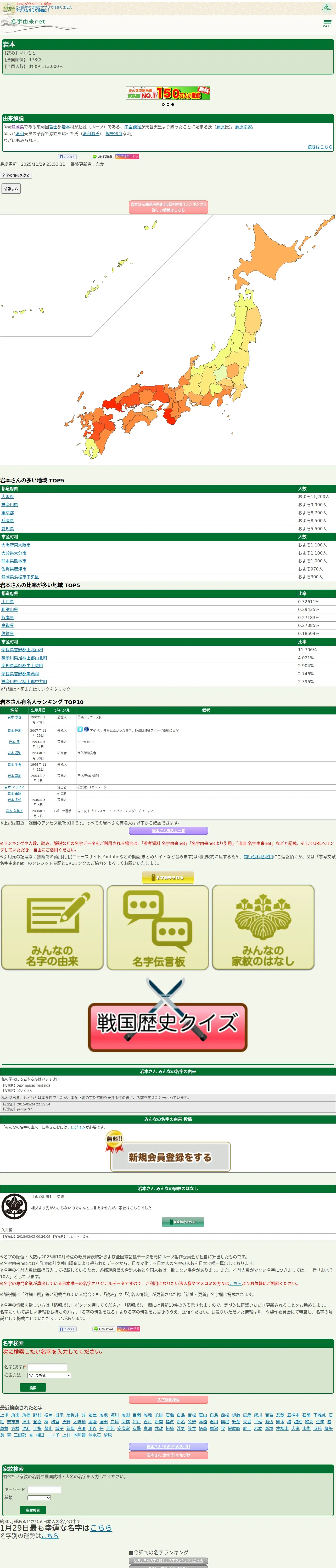Click the Instagram フォローする button under 由来解説
The image size is (336, 1568).
click(x=127, y=157)
